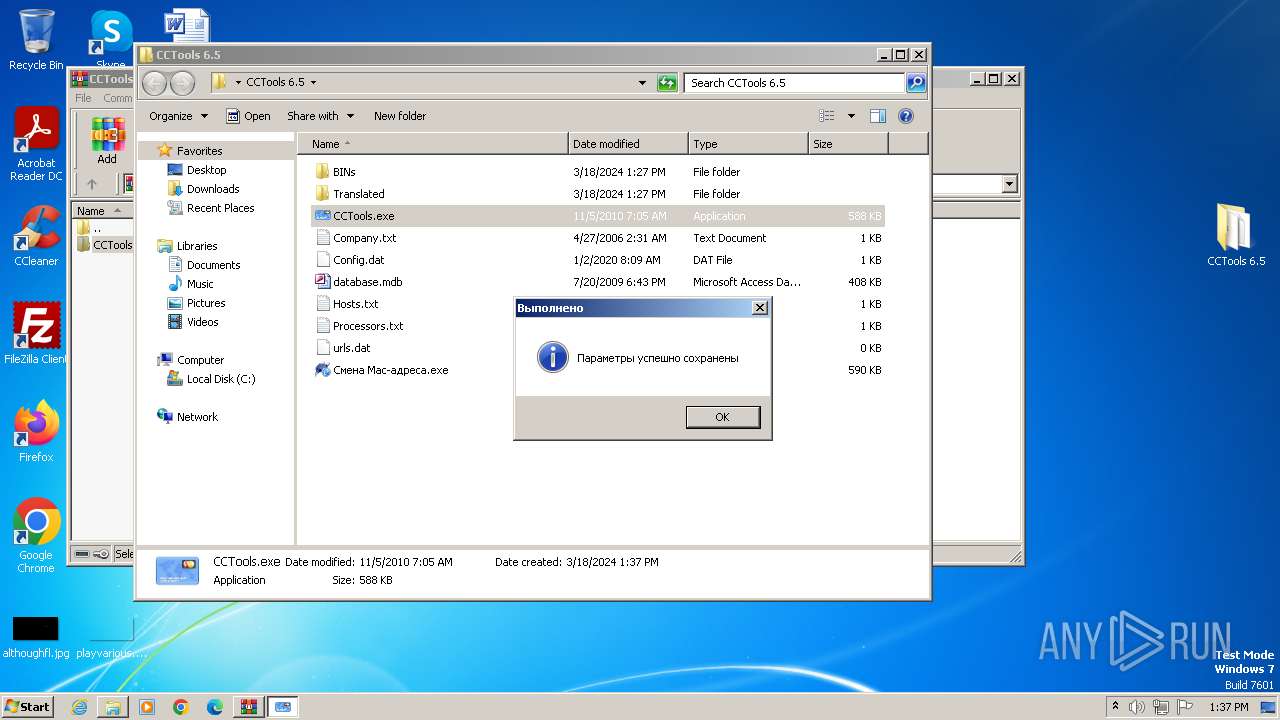Open Pictures library

(206, 303)
